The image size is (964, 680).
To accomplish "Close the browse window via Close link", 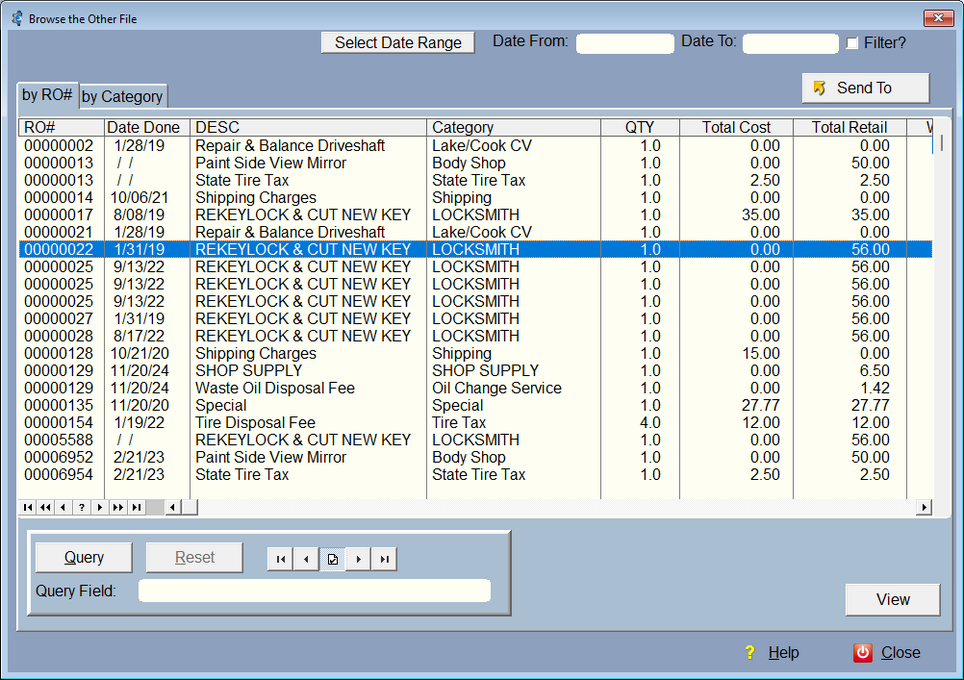I will pyautogui.click(x=901, y=652).
